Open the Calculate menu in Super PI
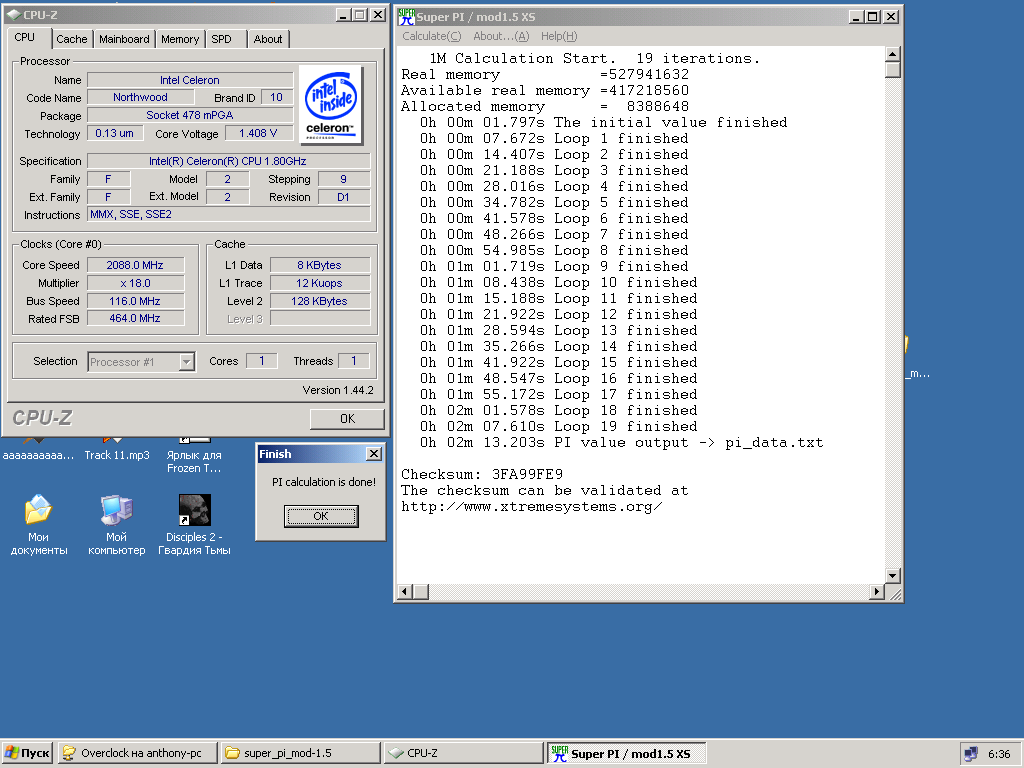The width and height of the screenshot is (1024, 768). click(432, 37)
